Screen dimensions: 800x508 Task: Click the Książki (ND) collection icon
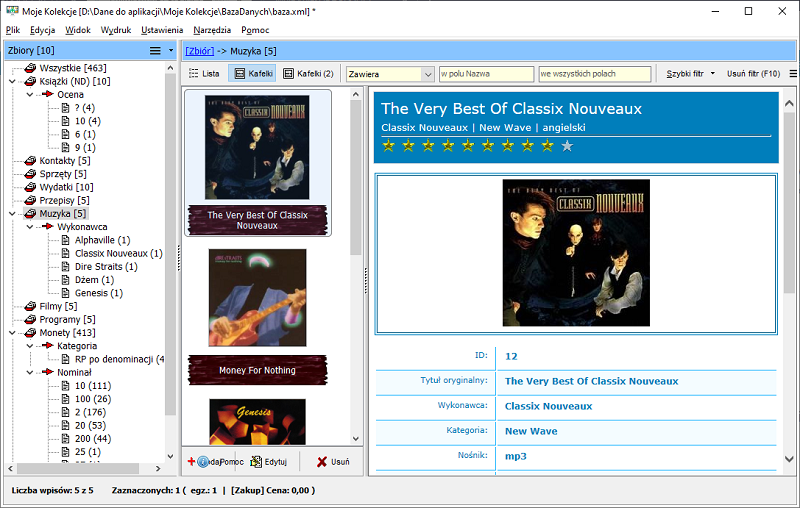[x=31, y=81]
